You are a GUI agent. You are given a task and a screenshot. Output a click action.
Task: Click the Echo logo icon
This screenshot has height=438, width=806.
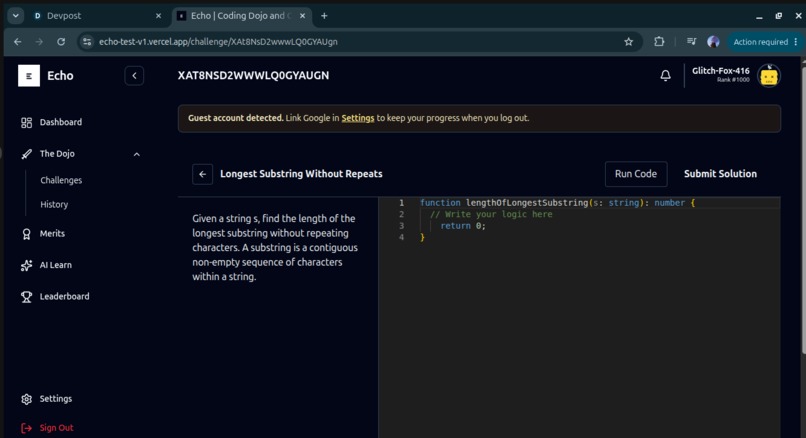(29, 76)
